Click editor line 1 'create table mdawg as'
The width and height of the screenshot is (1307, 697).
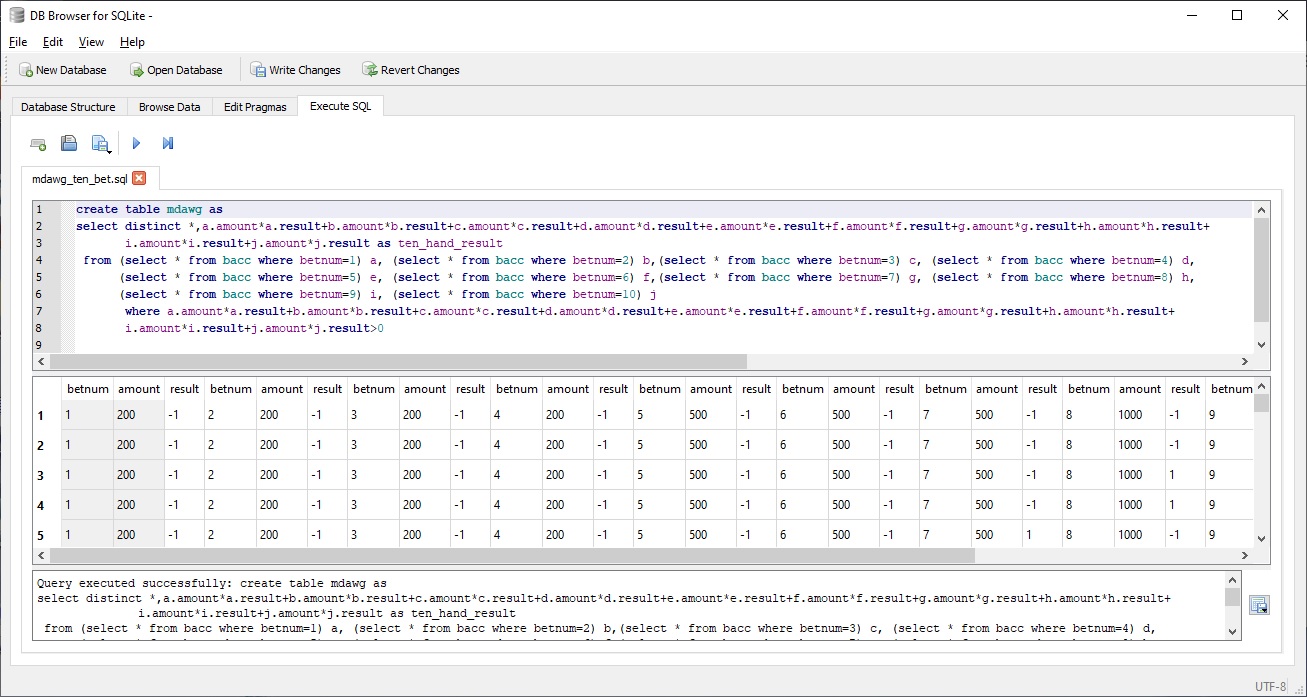[x=149, y=210]
